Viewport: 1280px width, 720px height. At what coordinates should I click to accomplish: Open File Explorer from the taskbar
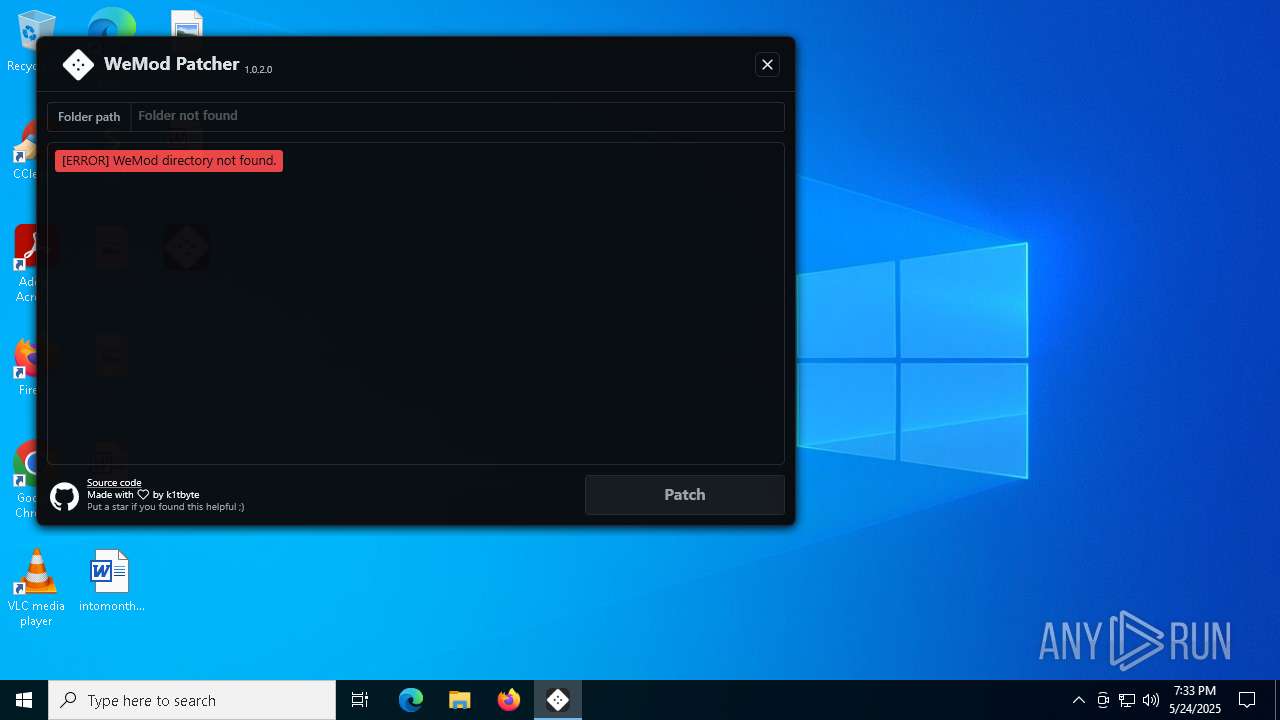pos(460,700)
